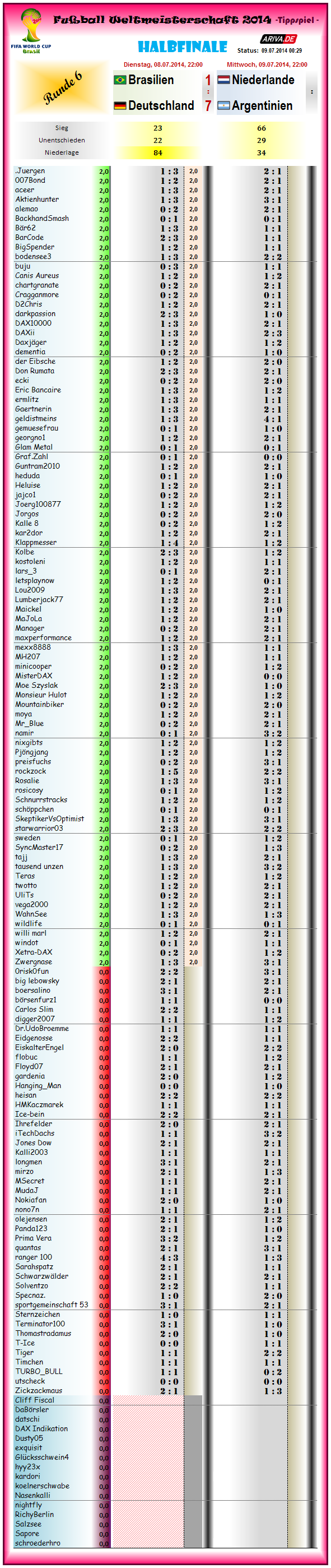Select player Carlos Slim
The image size is (331, 1568).
coord(34,1010)
